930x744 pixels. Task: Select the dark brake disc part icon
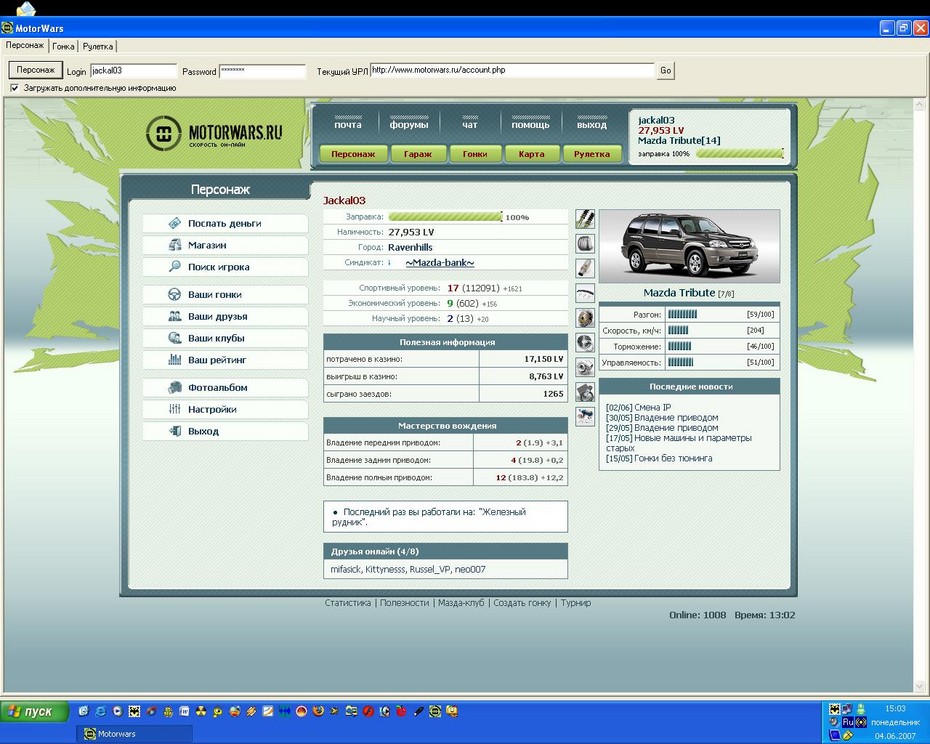tap(585, 342)
